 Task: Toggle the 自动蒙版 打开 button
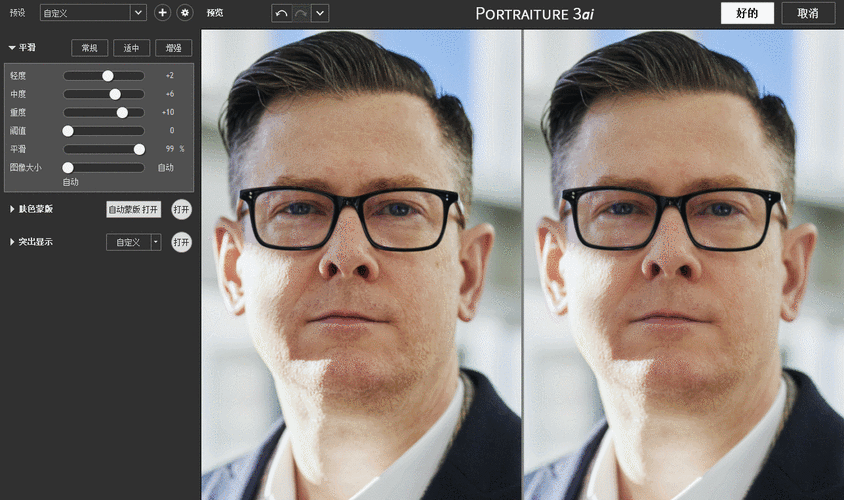(133, 209)
